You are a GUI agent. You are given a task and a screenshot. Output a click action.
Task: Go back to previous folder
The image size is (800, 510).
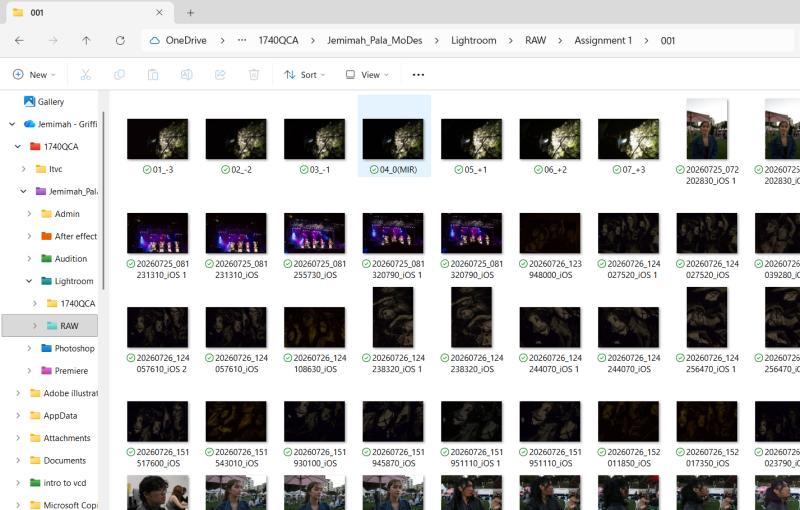coord(19,40)
